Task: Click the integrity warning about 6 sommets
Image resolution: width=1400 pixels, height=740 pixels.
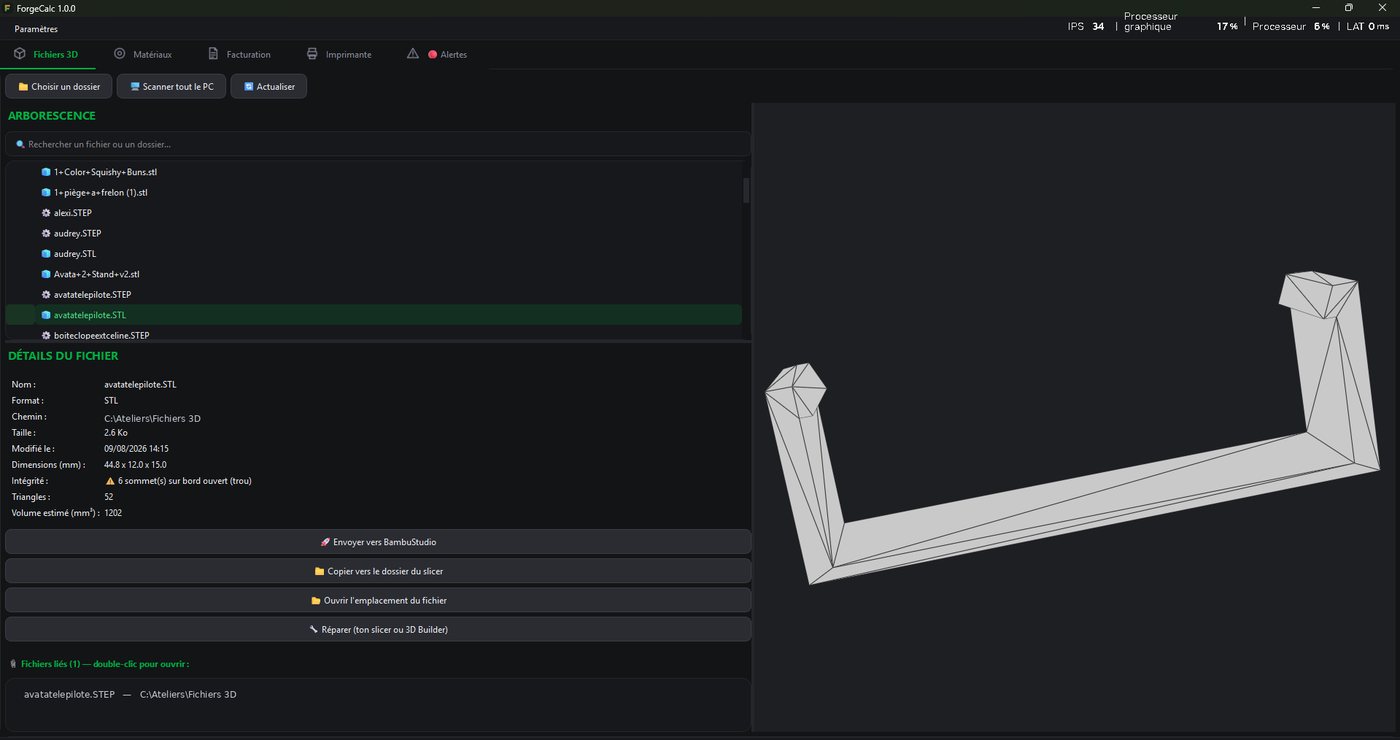Action: pos(178,481)
